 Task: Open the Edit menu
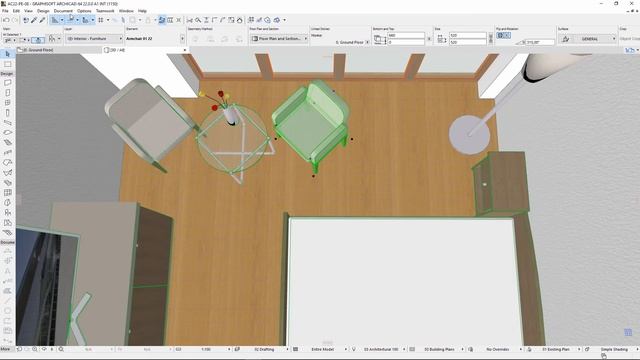(x=16, y=11)
